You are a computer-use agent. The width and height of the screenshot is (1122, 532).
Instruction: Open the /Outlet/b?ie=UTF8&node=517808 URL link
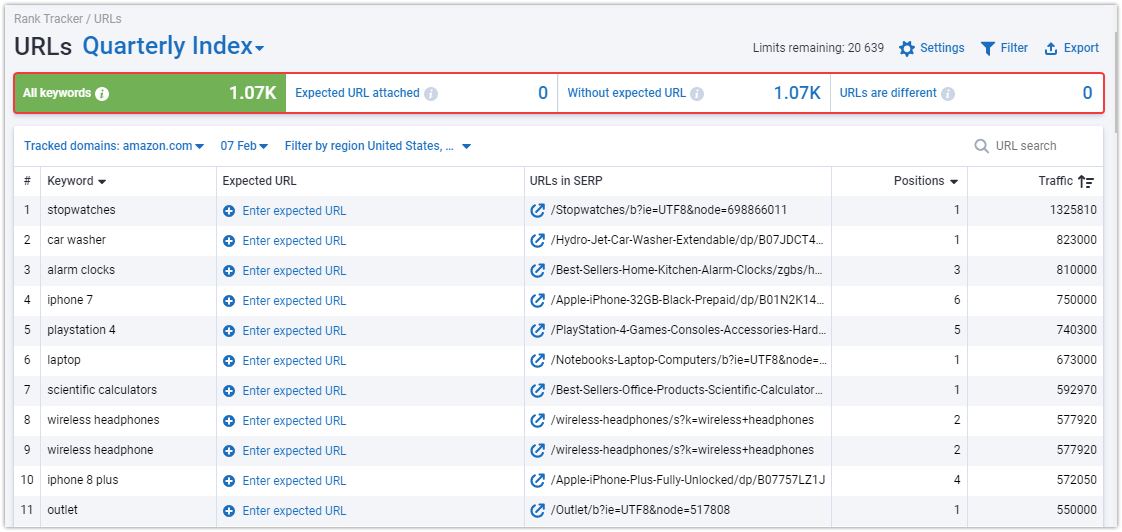pos(640,511)
